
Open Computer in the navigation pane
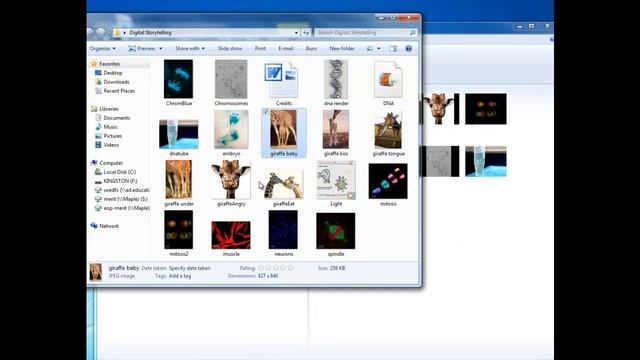111,162
